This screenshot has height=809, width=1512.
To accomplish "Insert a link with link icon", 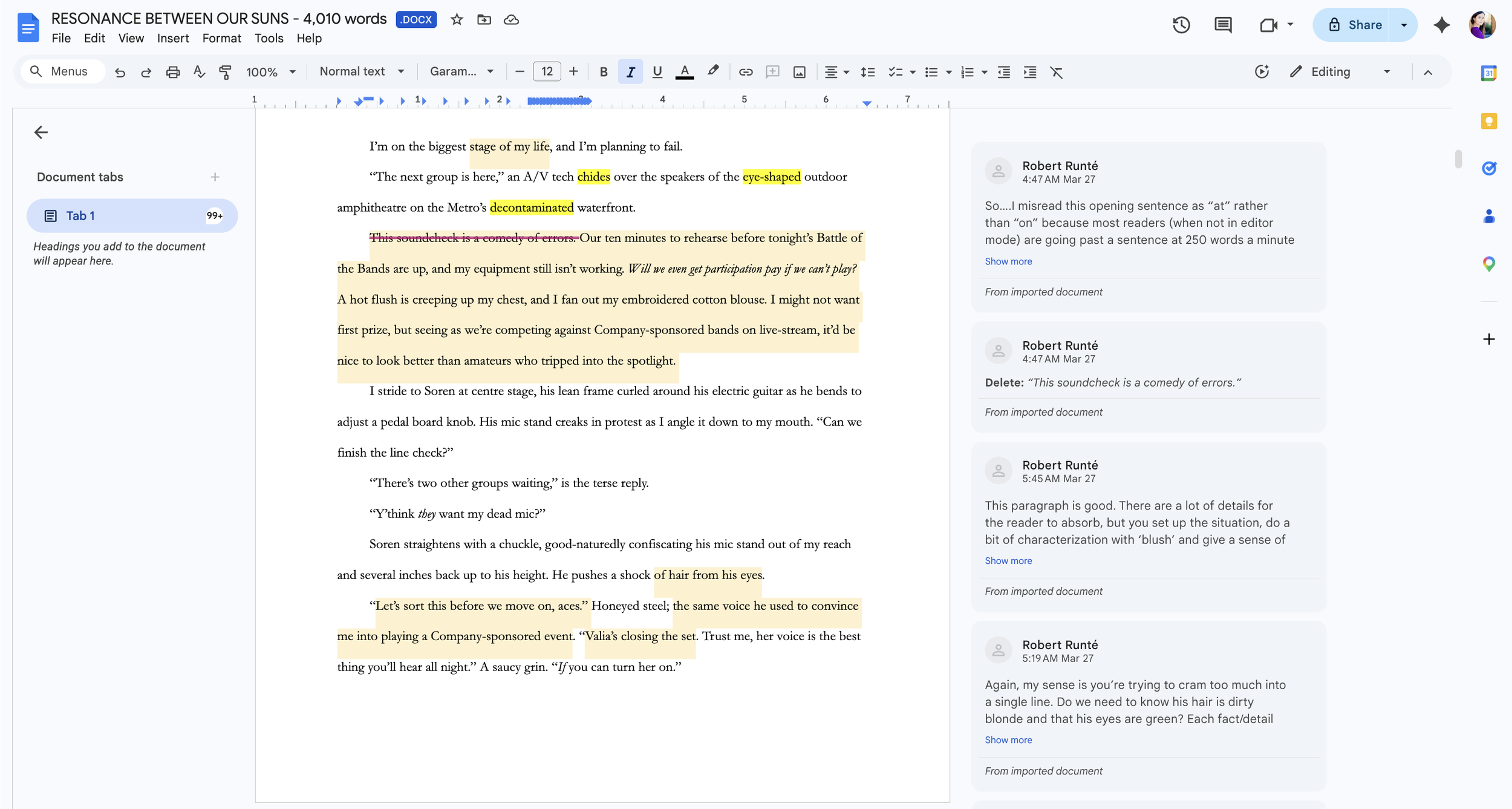I will coord(746,72).
